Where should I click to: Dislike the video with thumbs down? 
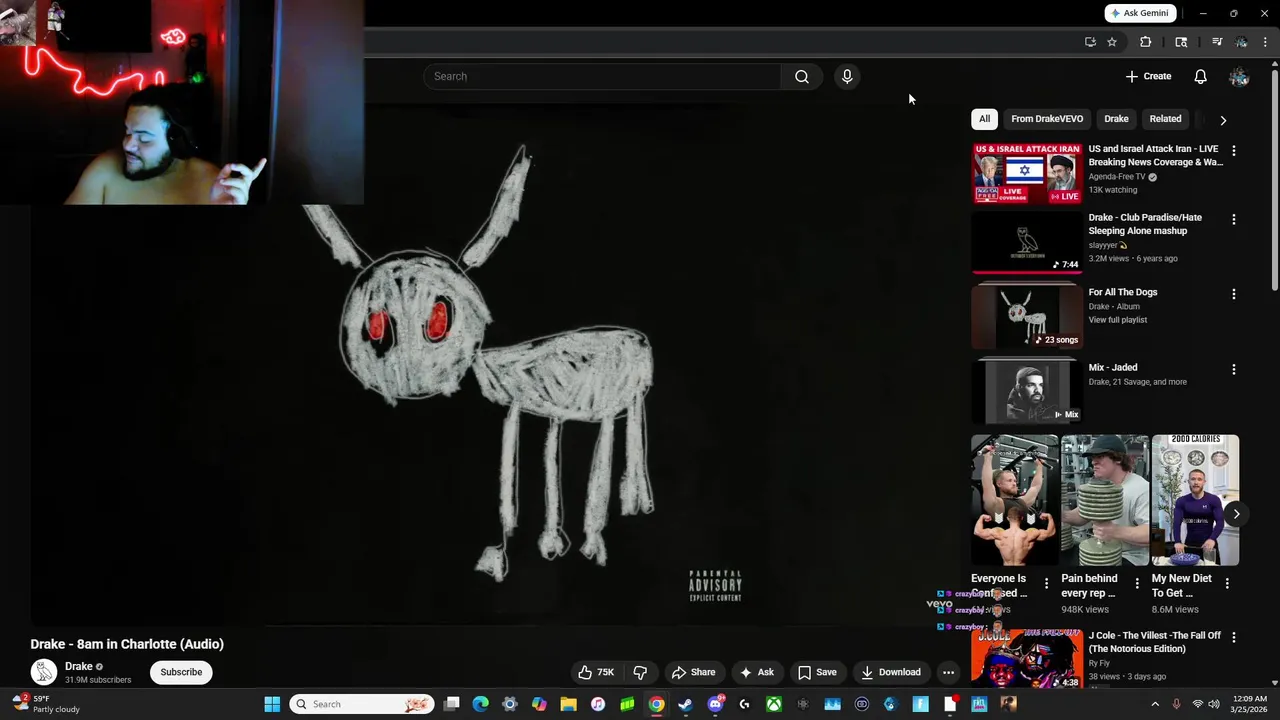(640, 672)
